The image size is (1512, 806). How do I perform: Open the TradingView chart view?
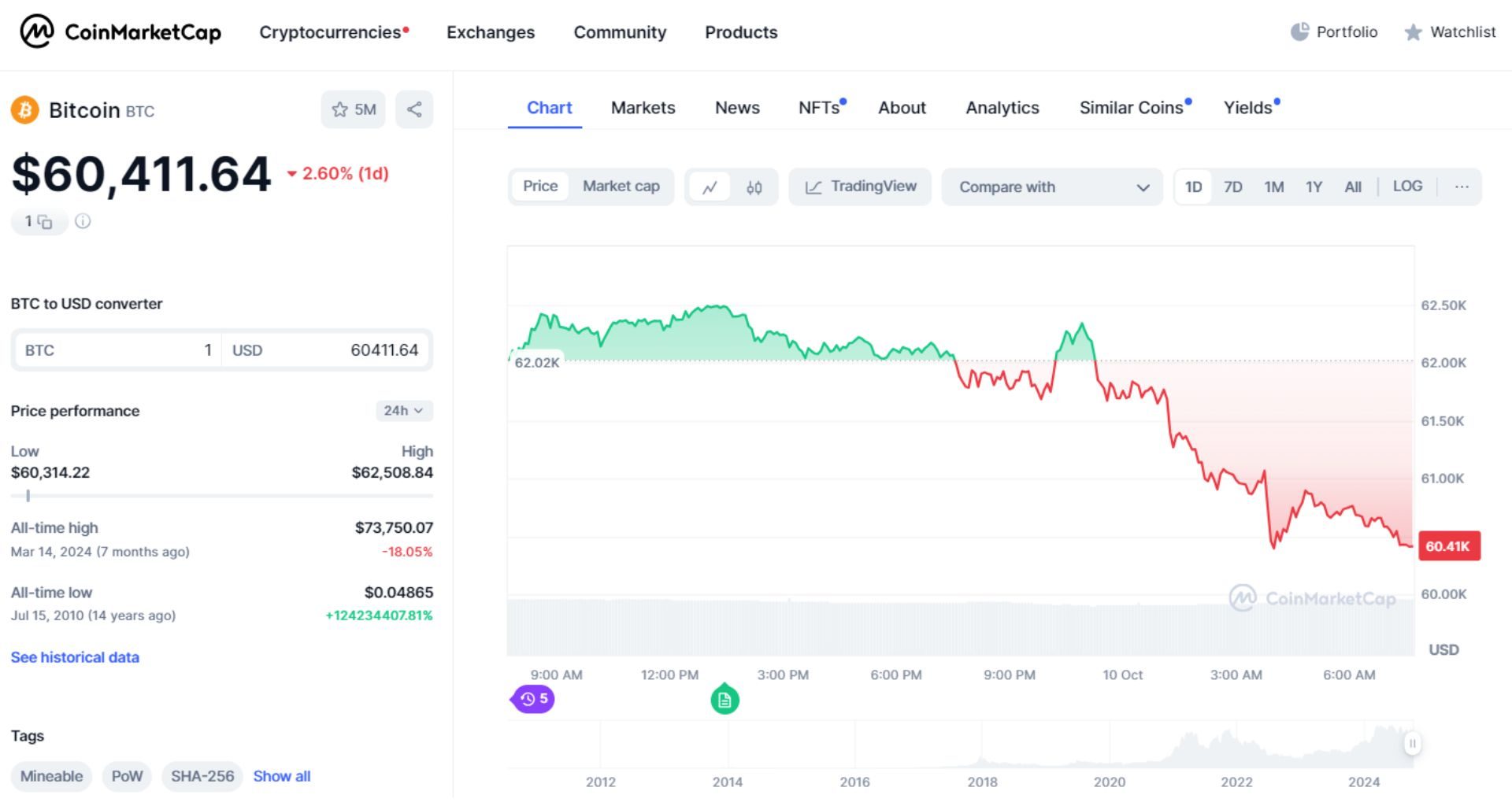coord(859,187)
